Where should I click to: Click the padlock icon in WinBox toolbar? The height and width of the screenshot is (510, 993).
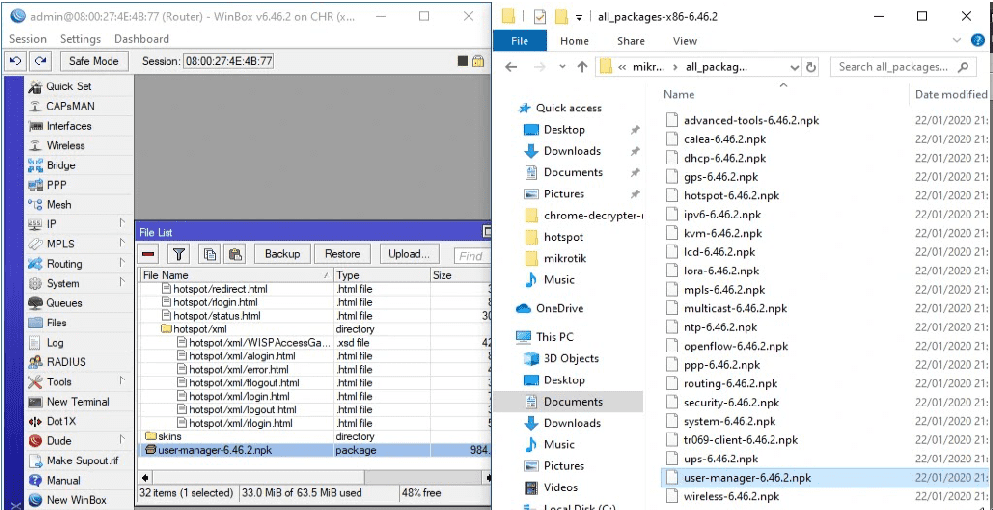478,61
